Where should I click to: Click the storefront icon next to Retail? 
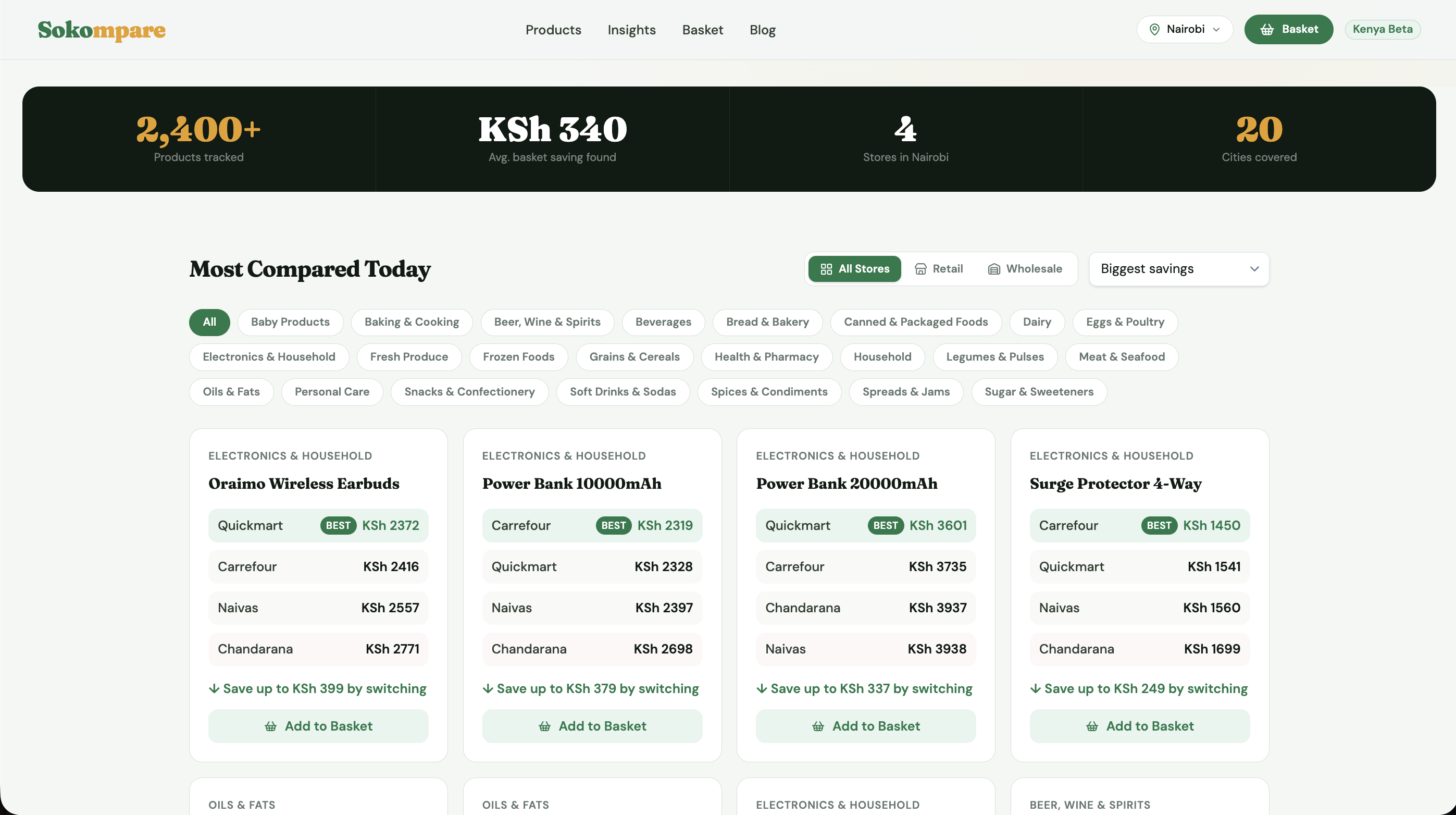pos(920,269)
